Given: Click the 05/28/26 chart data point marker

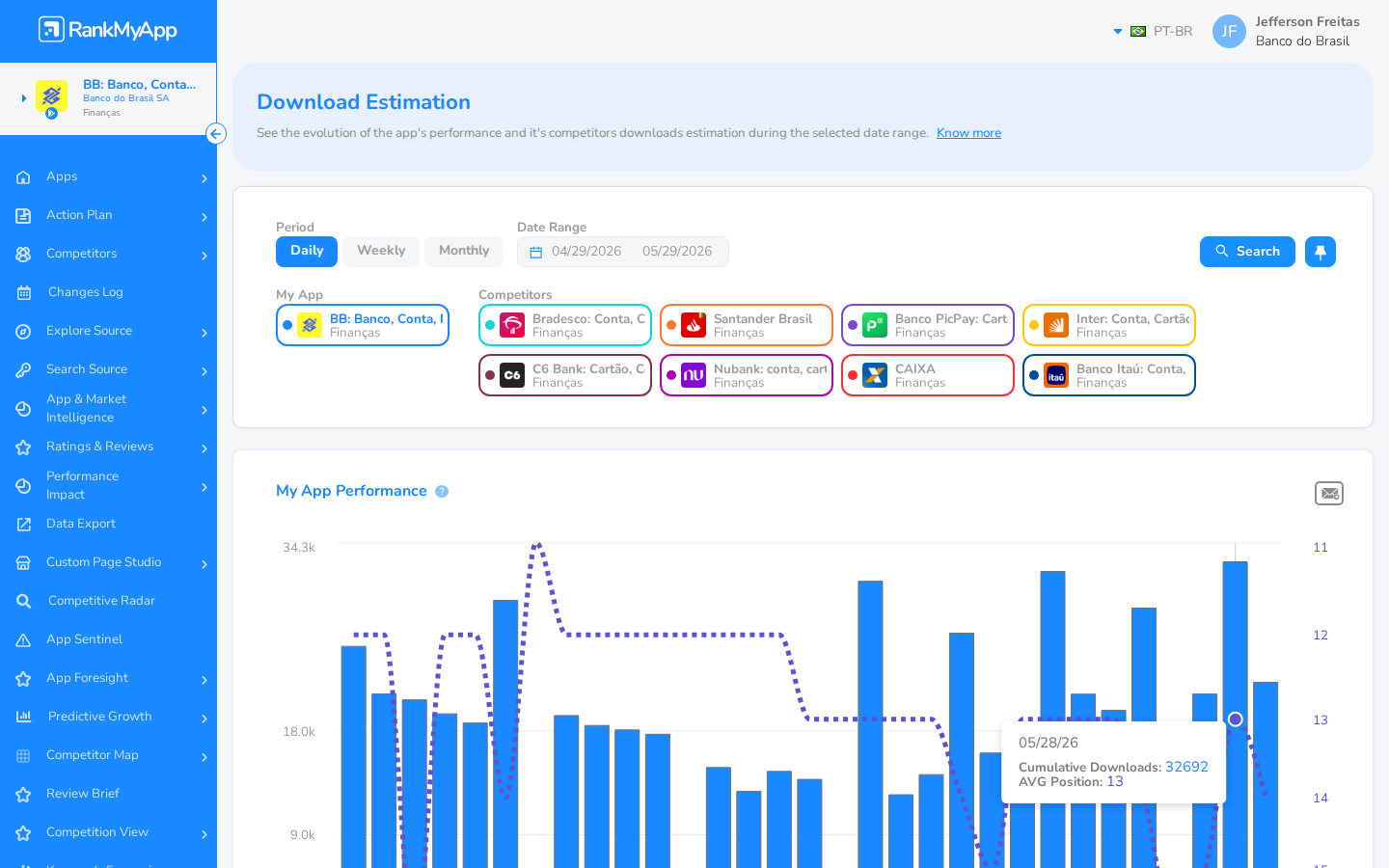Looking at the screenshot, I should (x=1235, y=719).
